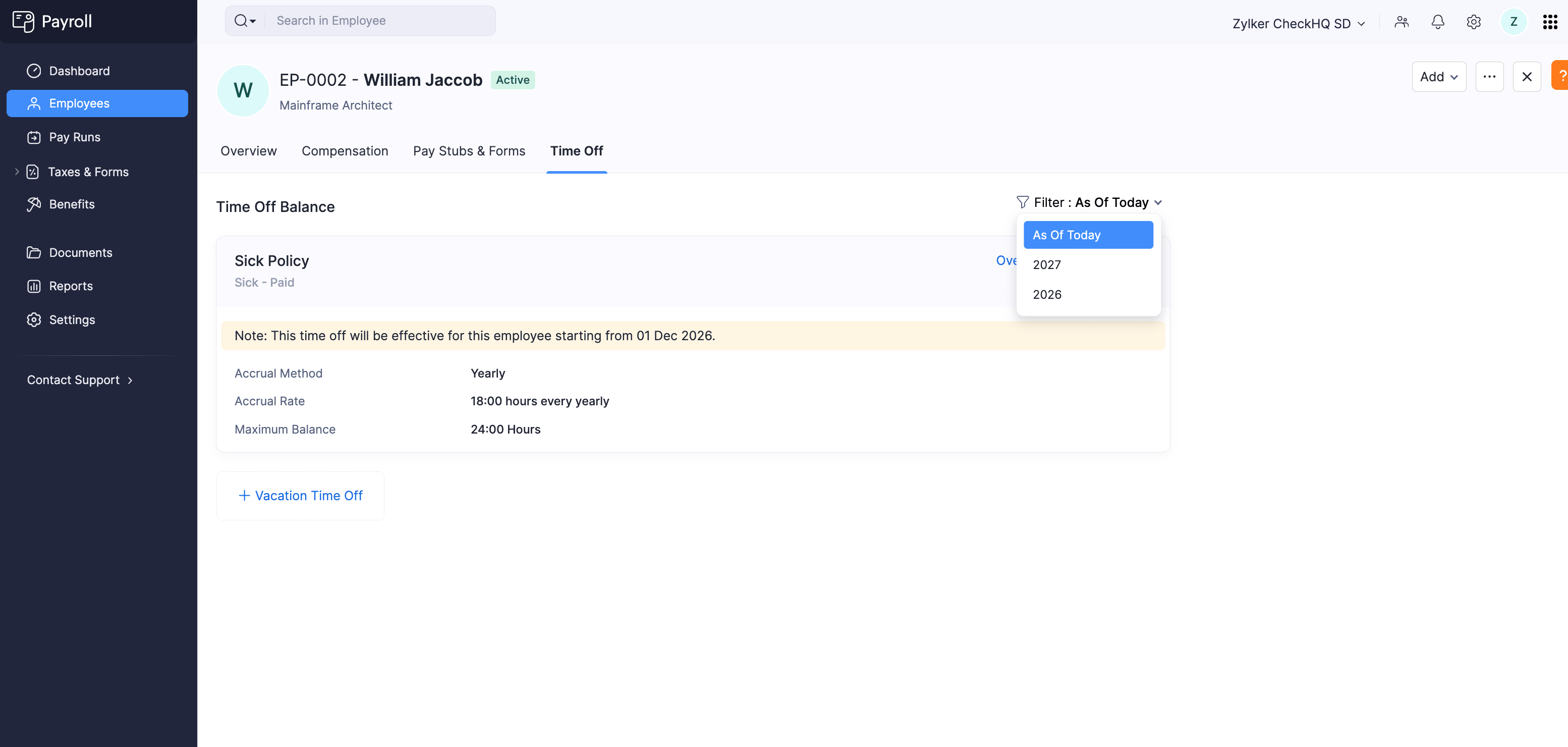Click the Time Off Balance heading

[x=275, y=207]
